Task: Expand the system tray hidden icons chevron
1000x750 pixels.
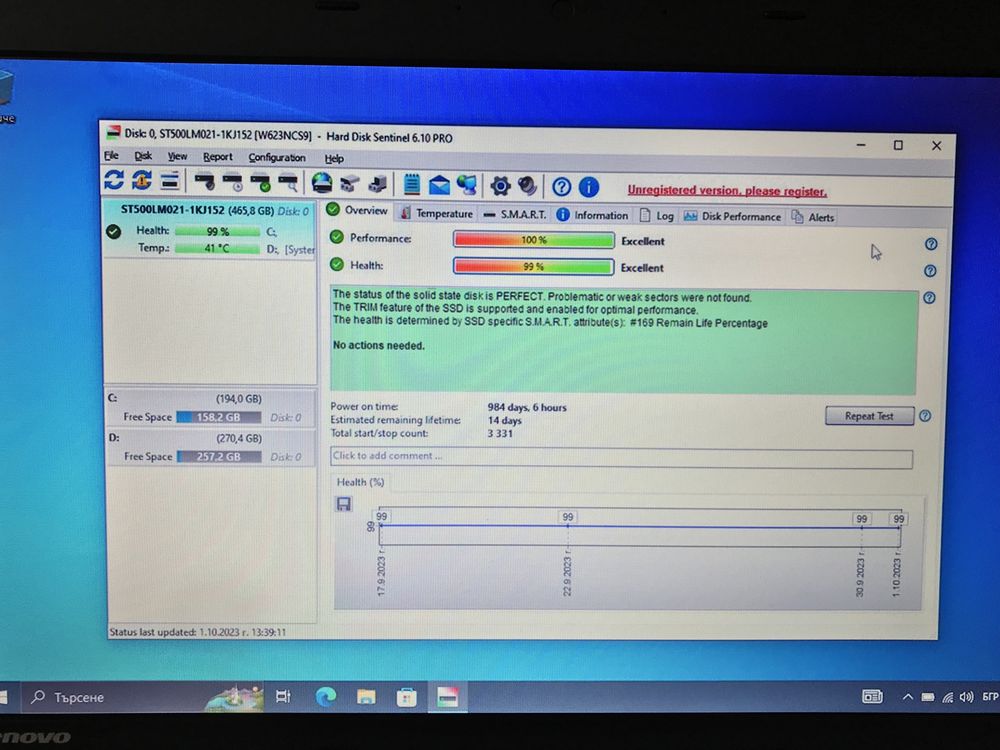Action: click(x=908, y=697)
